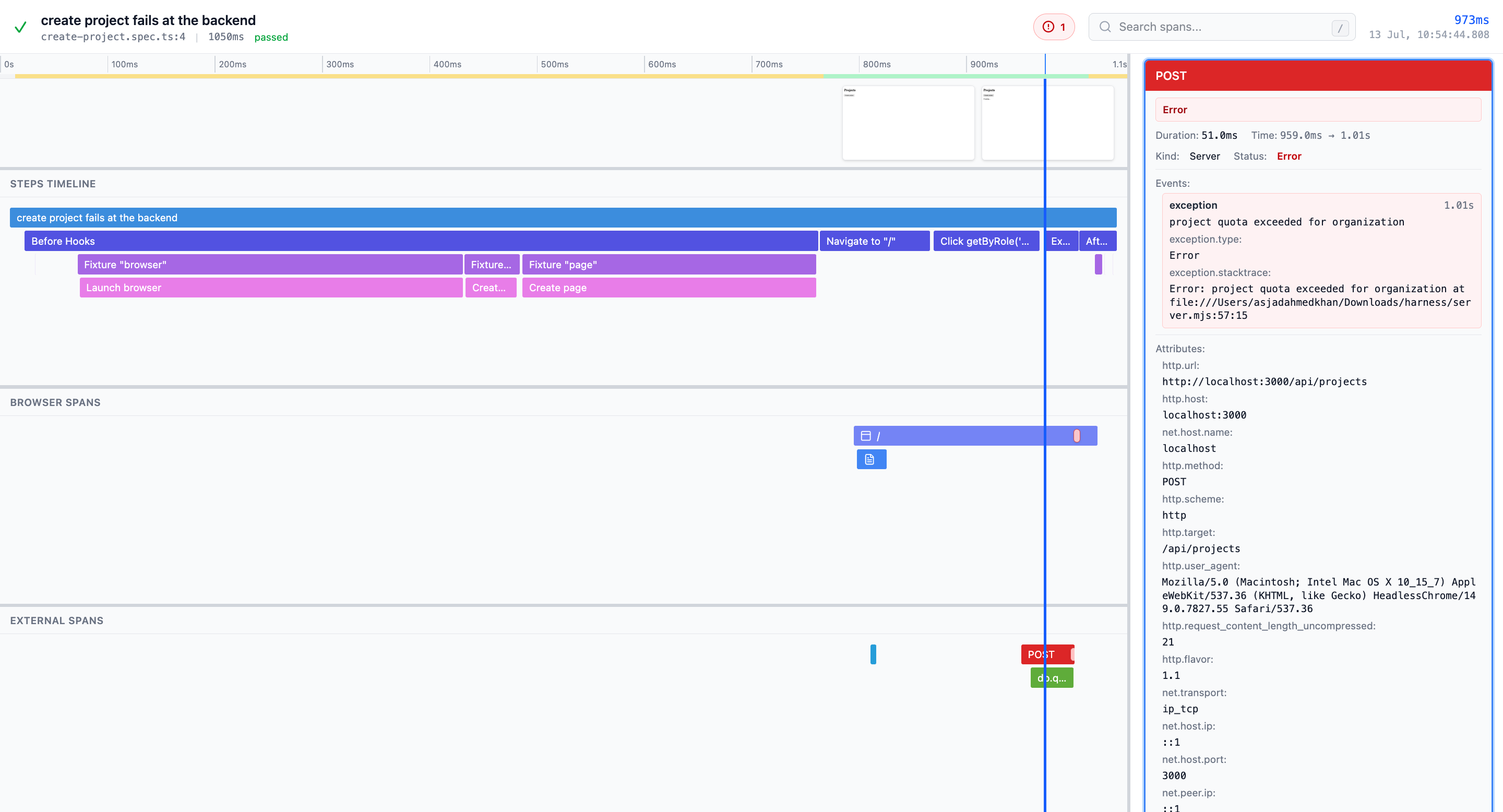Click the user agent string value

point(1318,595)
